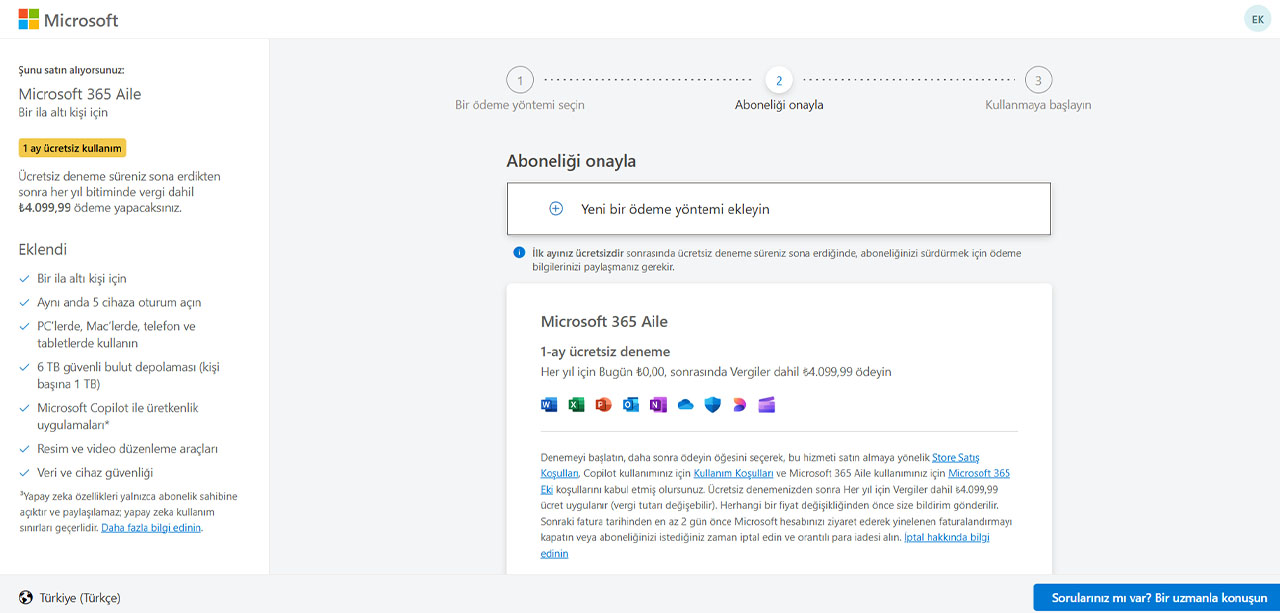This screenshot has height=613, width=1280.
Task: Click the Outlook app icon
Action: pos(631,405)
